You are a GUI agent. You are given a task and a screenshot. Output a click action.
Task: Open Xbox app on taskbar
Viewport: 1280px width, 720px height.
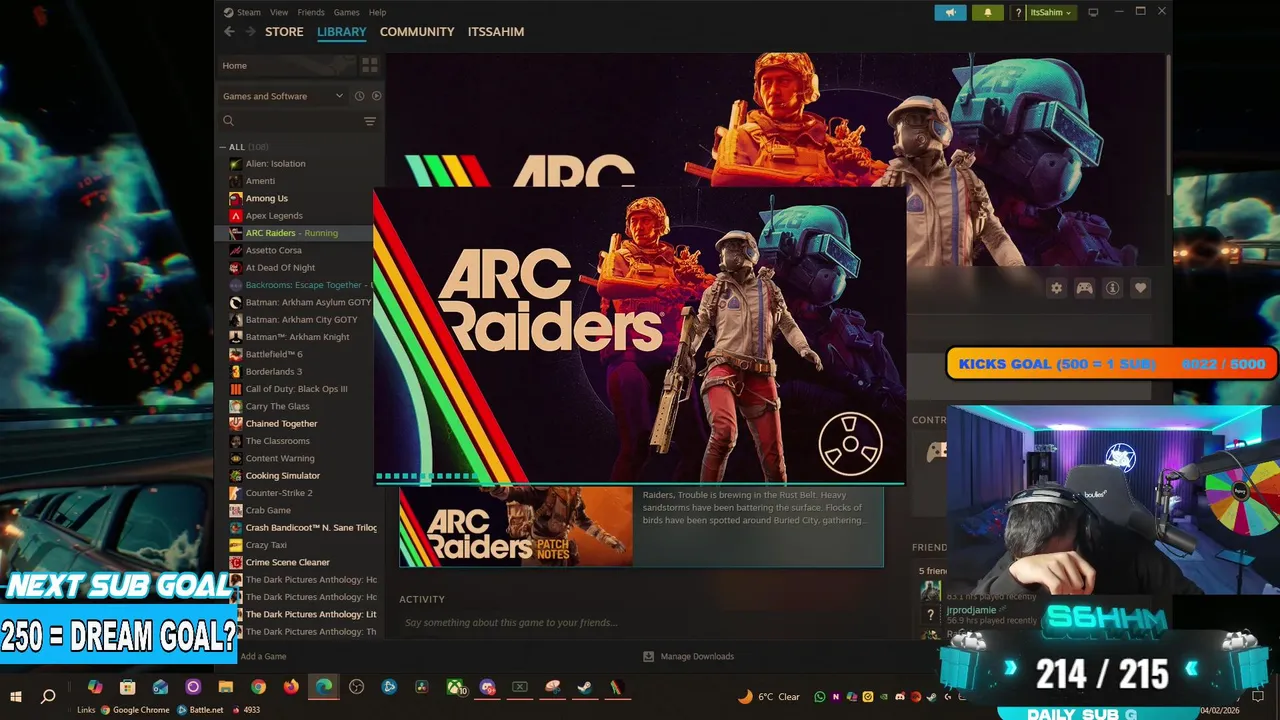455,688
